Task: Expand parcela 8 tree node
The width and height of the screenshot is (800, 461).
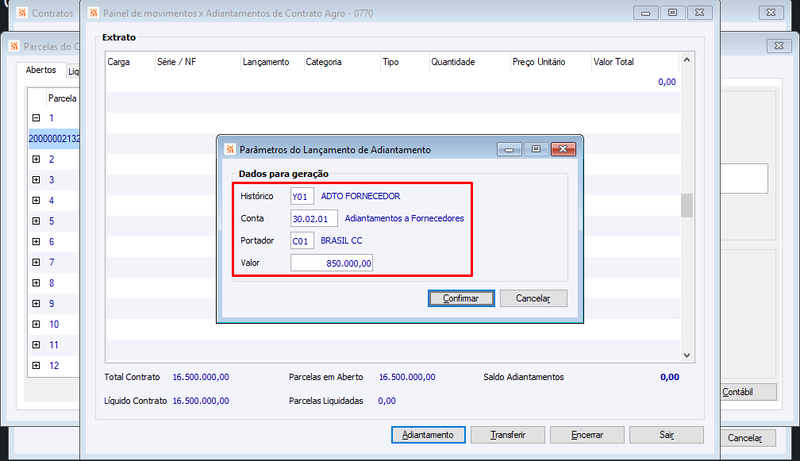Action: [36, 283]
